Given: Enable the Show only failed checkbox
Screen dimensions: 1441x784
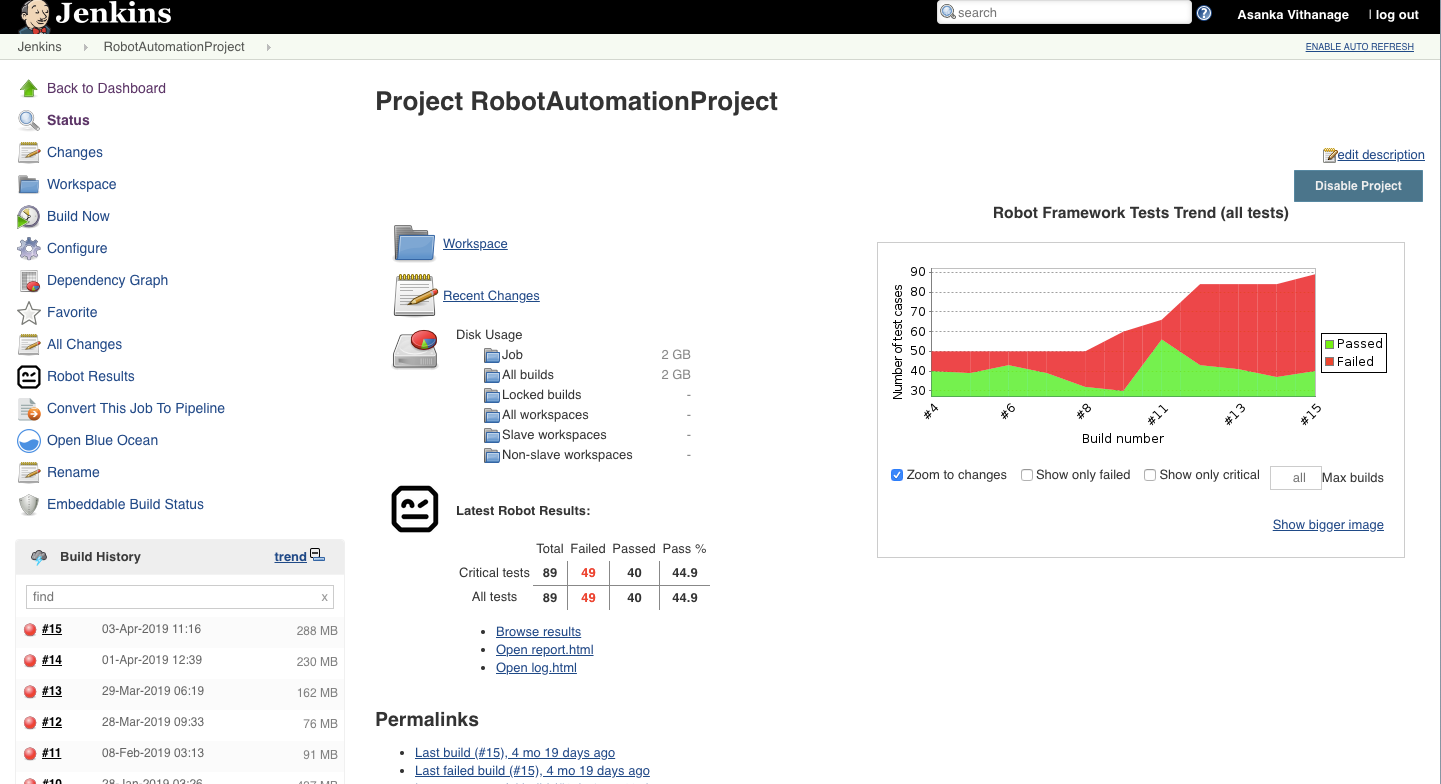Looking at the screenshot, I should click(1027, 475).
